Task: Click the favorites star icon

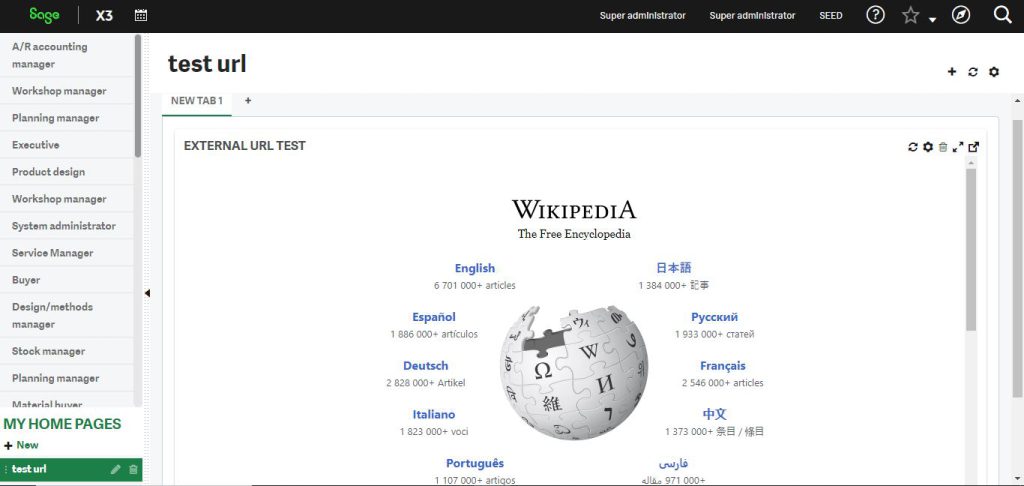Action: tap(910, 15)
